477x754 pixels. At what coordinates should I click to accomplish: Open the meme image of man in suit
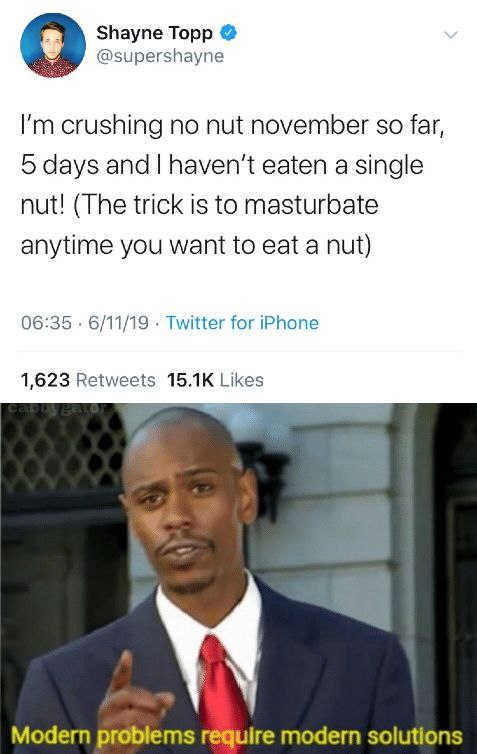point(238,578)
